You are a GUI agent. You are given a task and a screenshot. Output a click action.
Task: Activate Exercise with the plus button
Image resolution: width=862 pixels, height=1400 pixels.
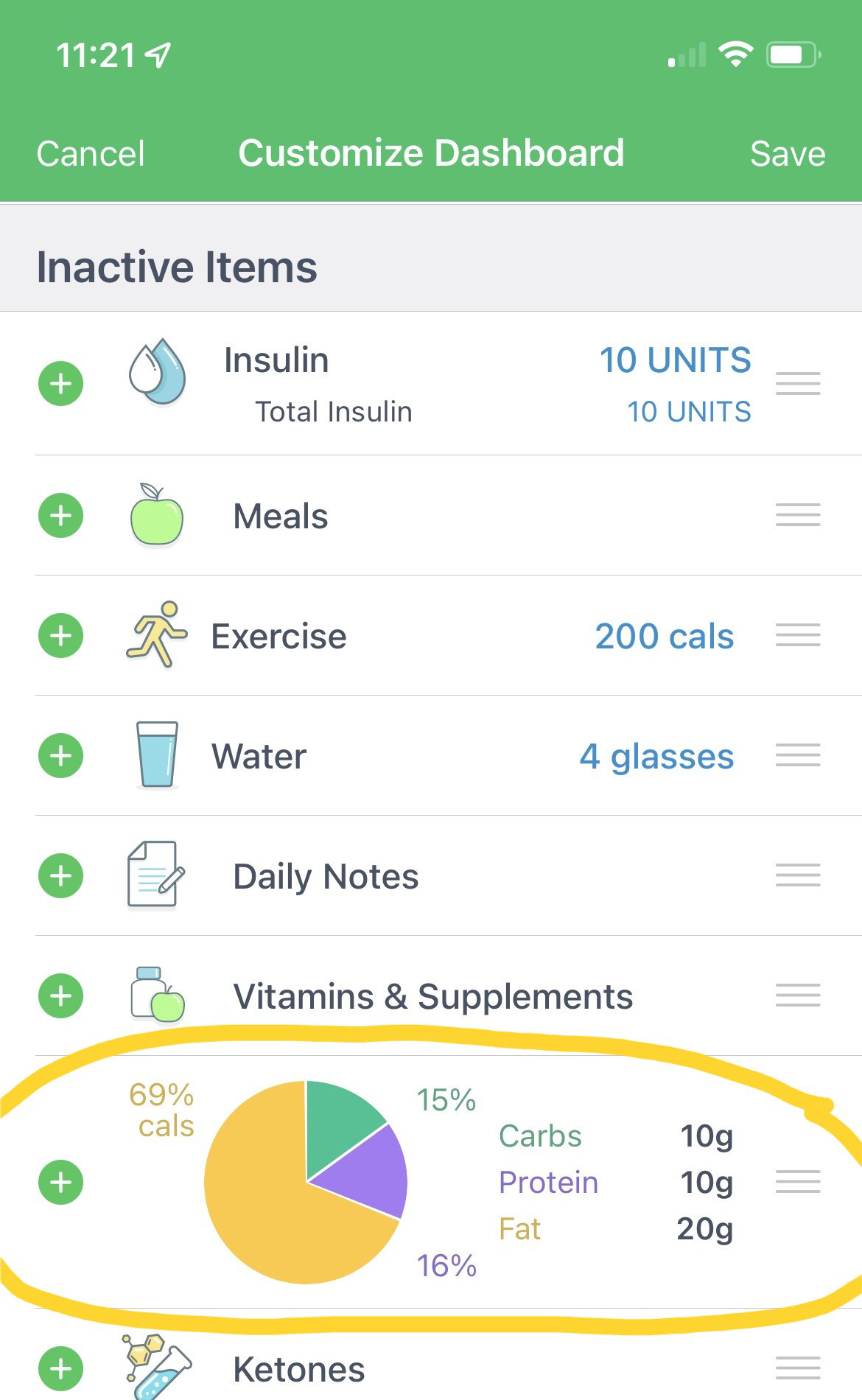60,635
